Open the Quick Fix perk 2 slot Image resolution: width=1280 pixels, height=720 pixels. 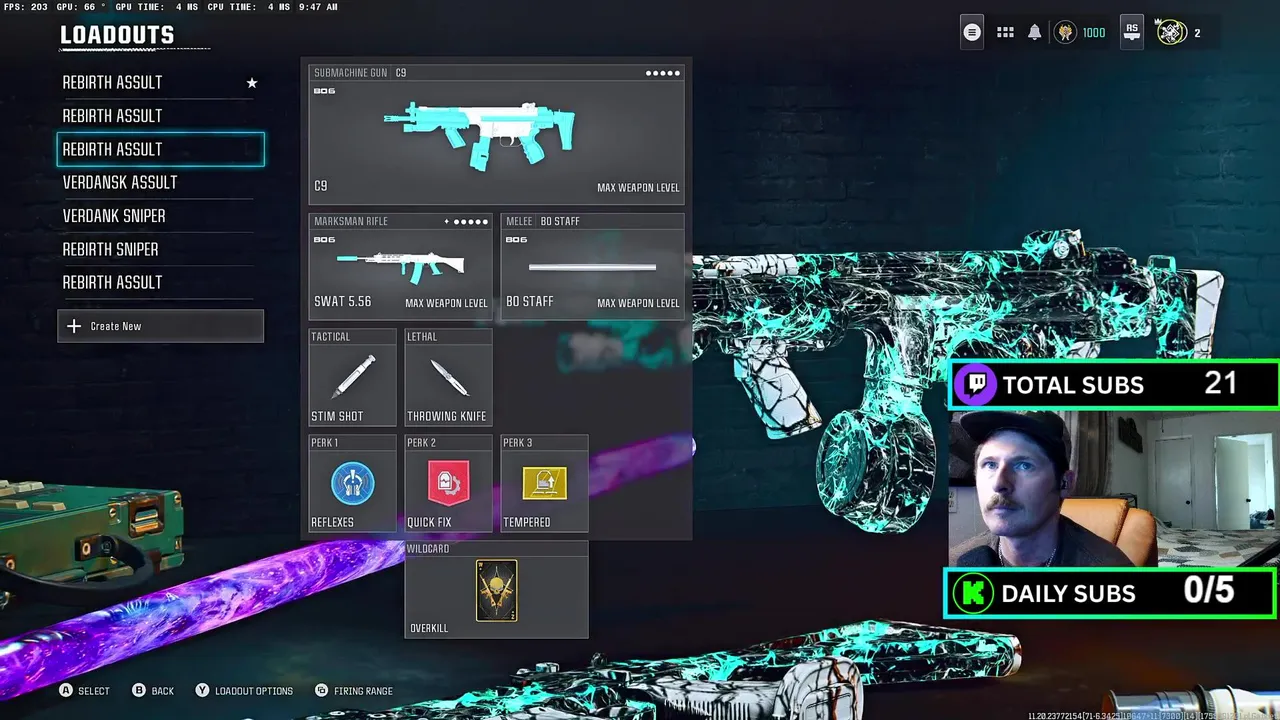coord(448,483)
